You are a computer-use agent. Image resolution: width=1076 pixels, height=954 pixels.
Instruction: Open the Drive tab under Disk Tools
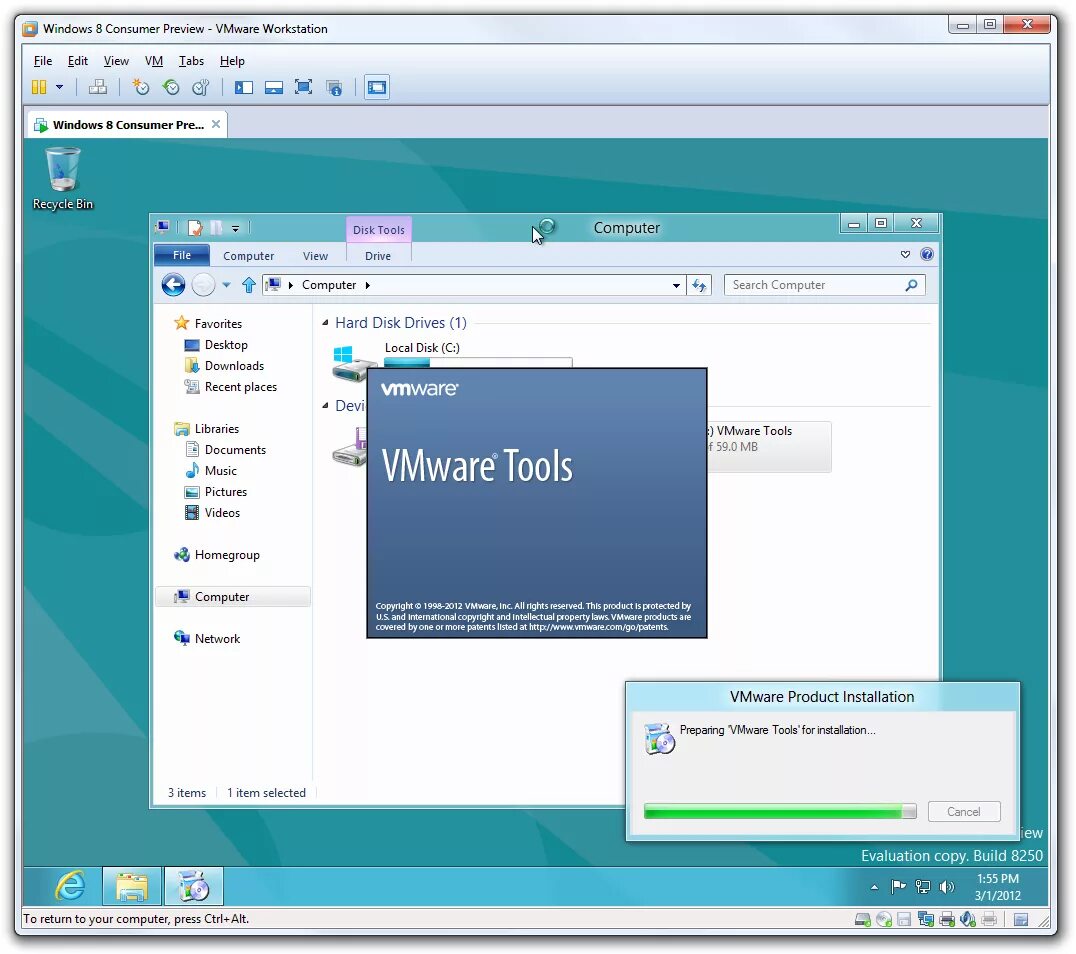coord(378,256)
